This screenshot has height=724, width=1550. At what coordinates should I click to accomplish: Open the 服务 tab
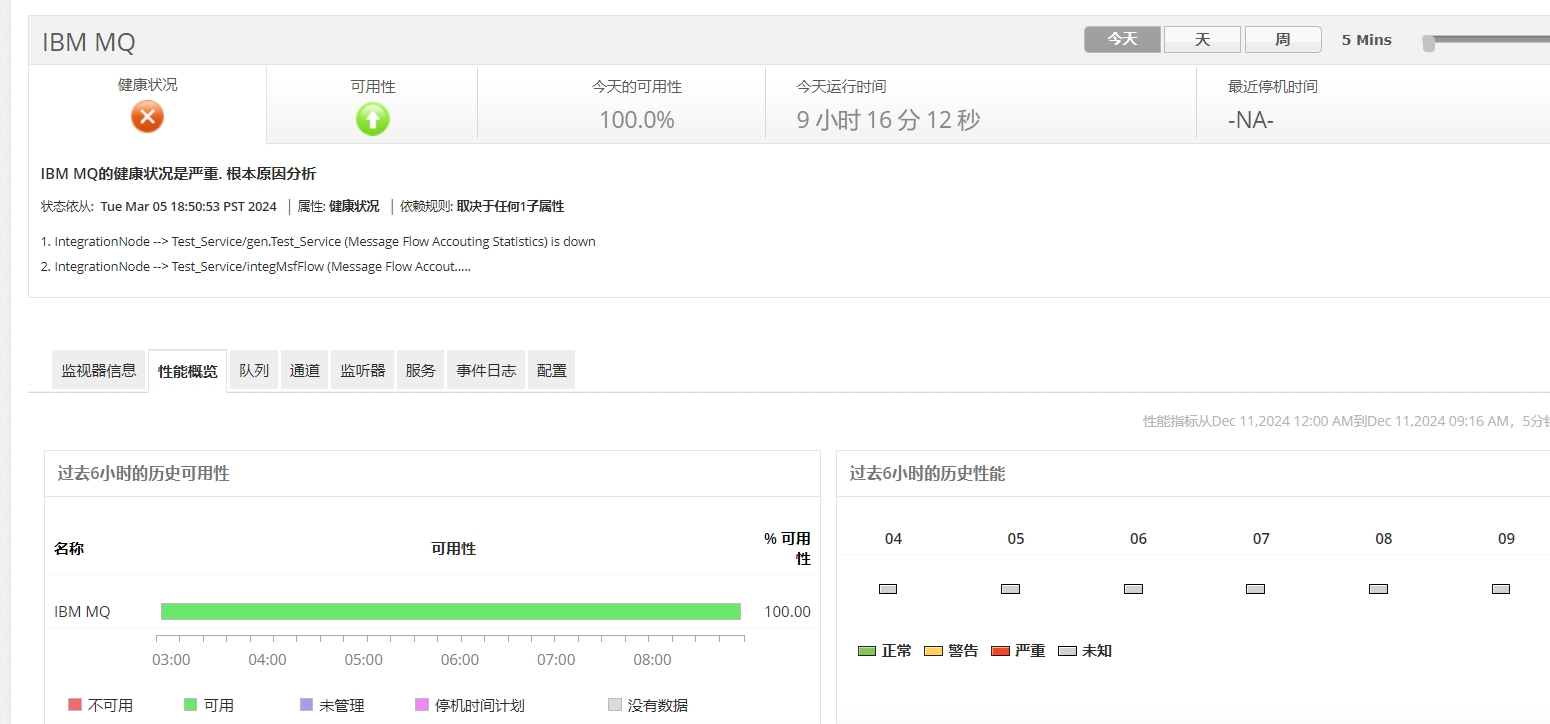click(x=421, y=370)
